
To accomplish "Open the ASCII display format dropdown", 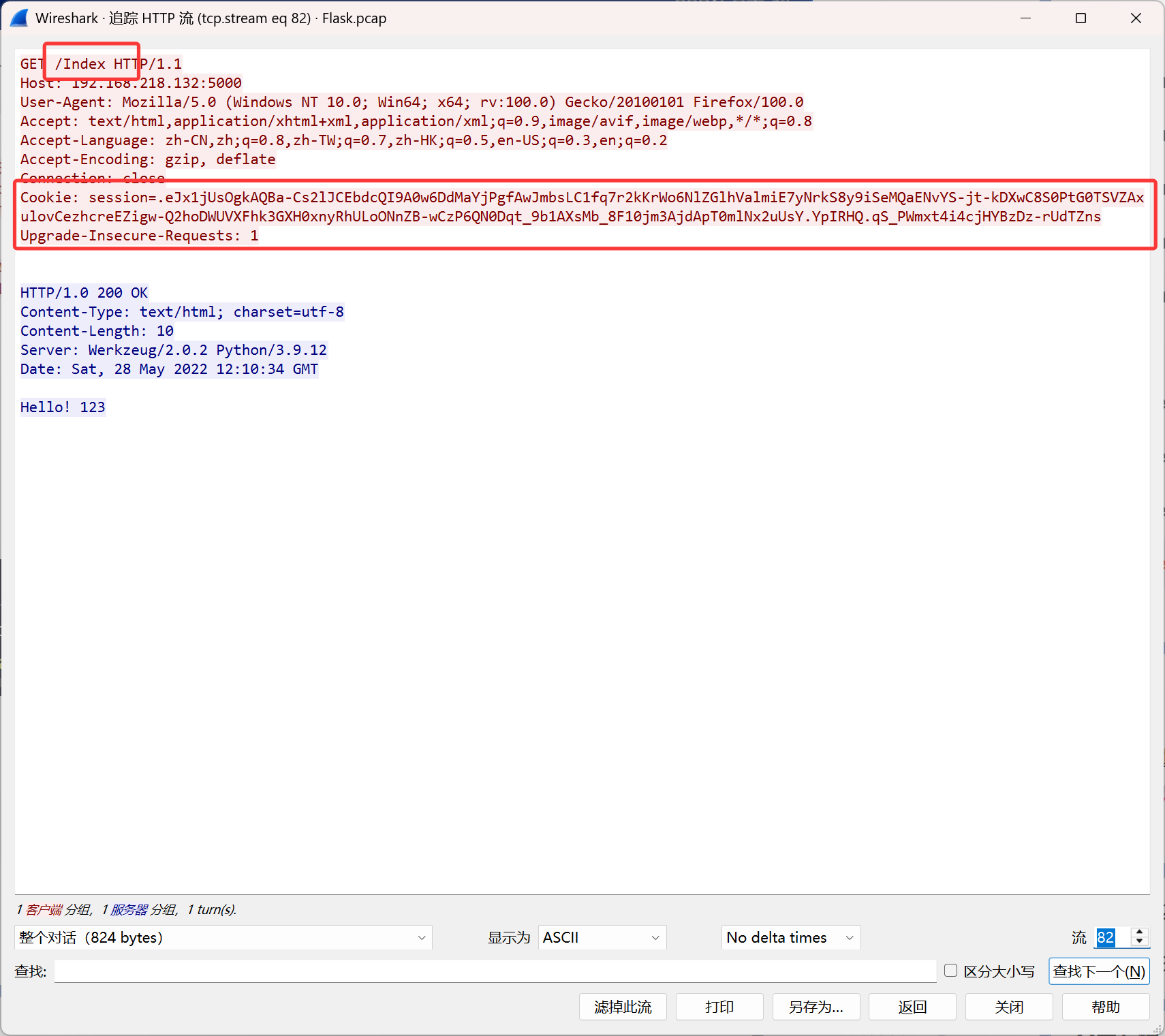I will (x=602, y=937).
